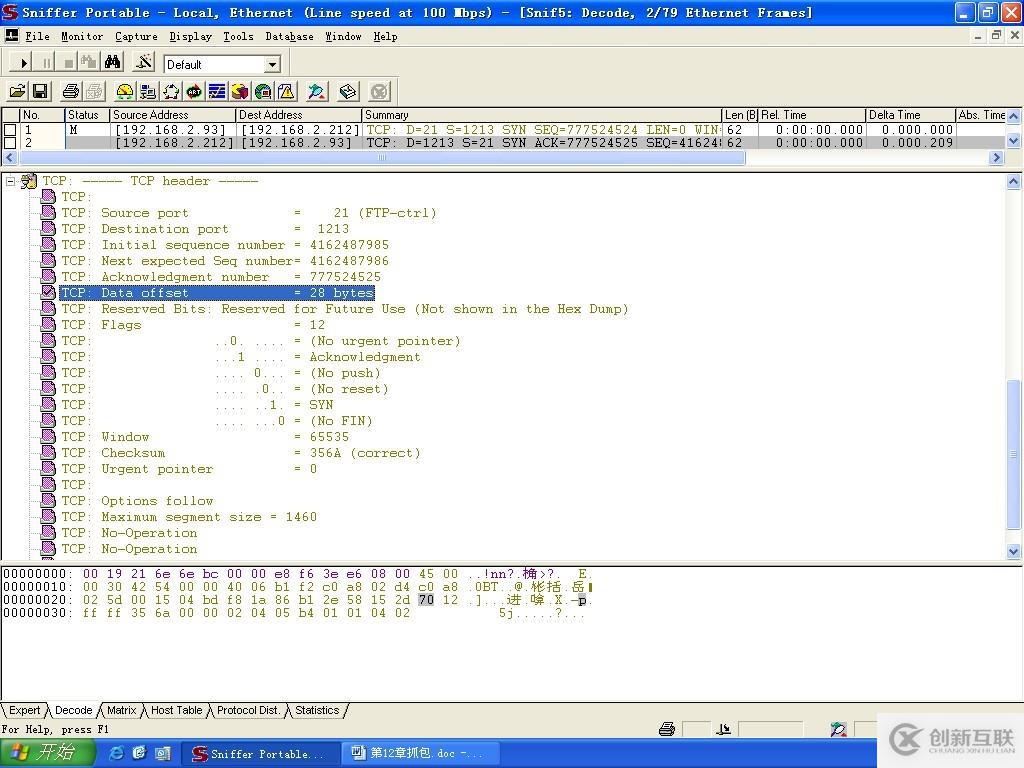
Task: Click the Start capture play button
Action: coord(24,63)
